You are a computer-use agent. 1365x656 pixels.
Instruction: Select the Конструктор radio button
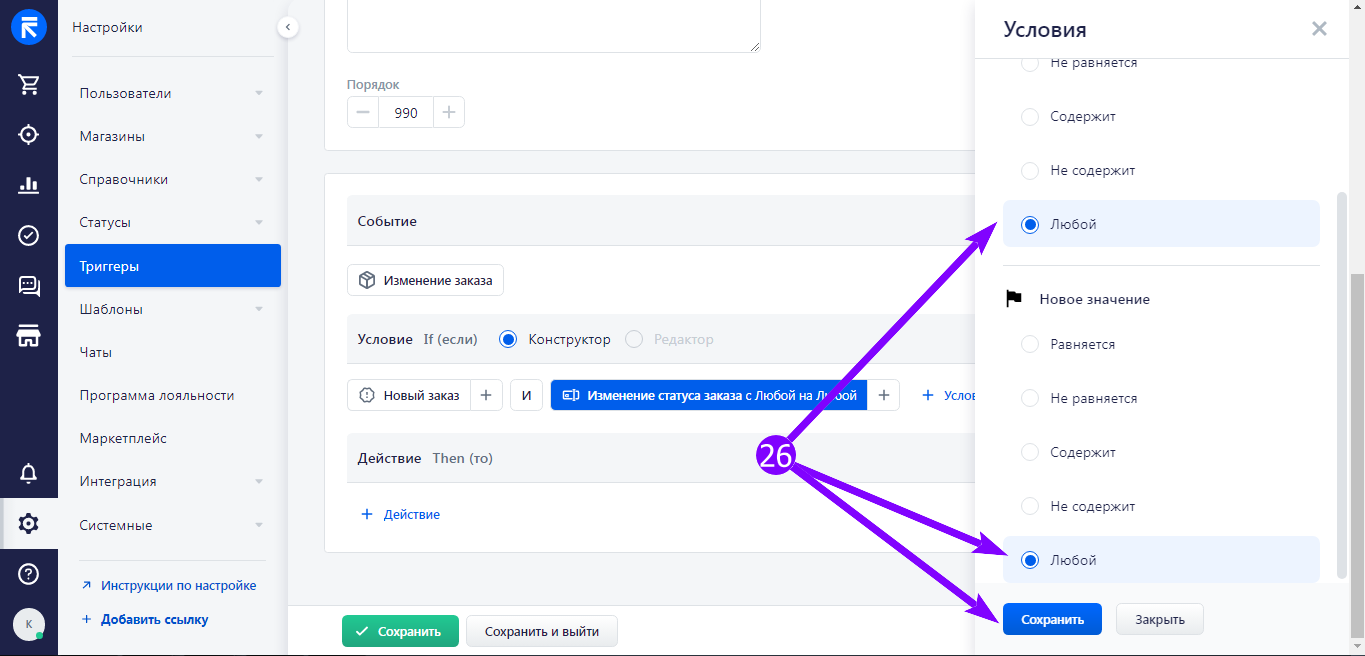click(508, 340)
